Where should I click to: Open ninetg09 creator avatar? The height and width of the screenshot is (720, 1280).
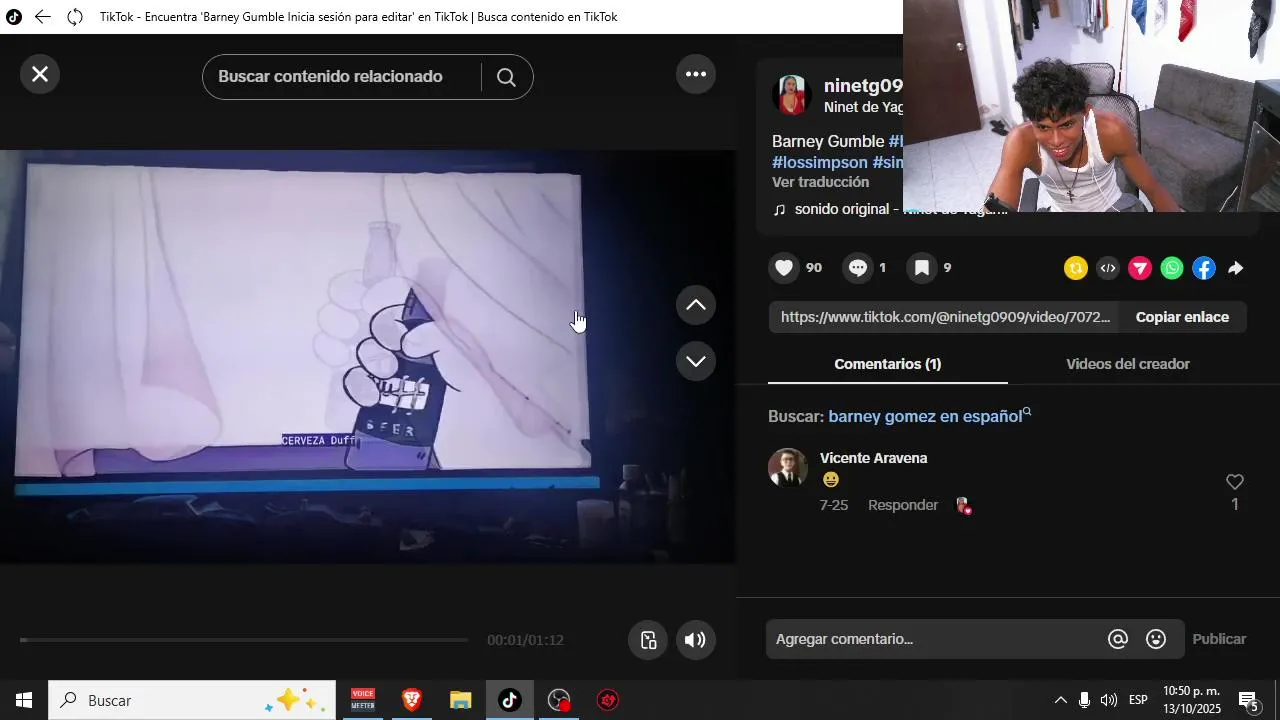pyautogui.click(x=791, y=95)
